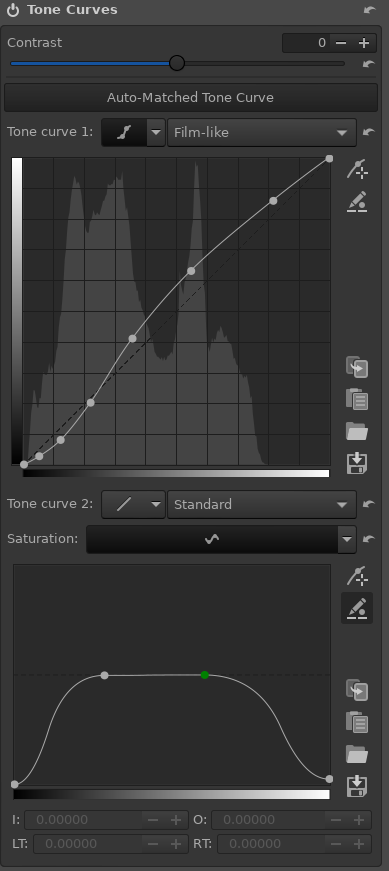Image resolution: width=389 pixels, height=871 pixels.
Task: Click the Auto-Matched Tone Curve button
Action: (x=191, y=98)
